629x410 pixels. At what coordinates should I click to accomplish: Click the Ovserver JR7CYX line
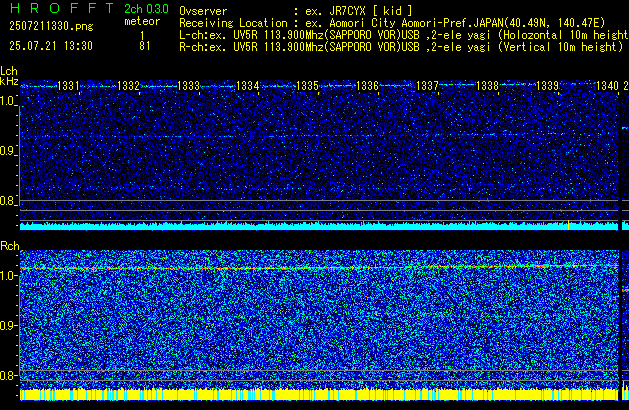[296, 11]
